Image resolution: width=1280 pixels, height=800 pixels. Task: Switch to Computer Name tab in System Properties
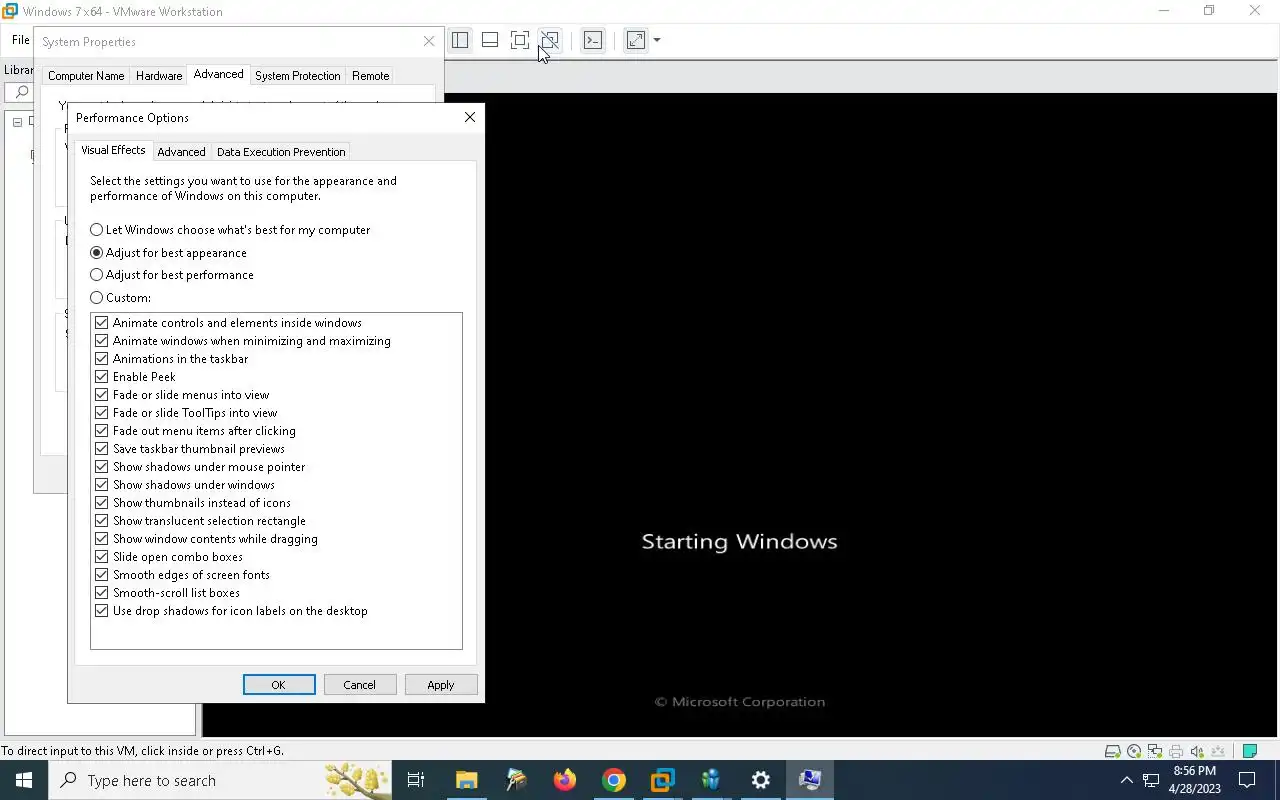point(86,76)
